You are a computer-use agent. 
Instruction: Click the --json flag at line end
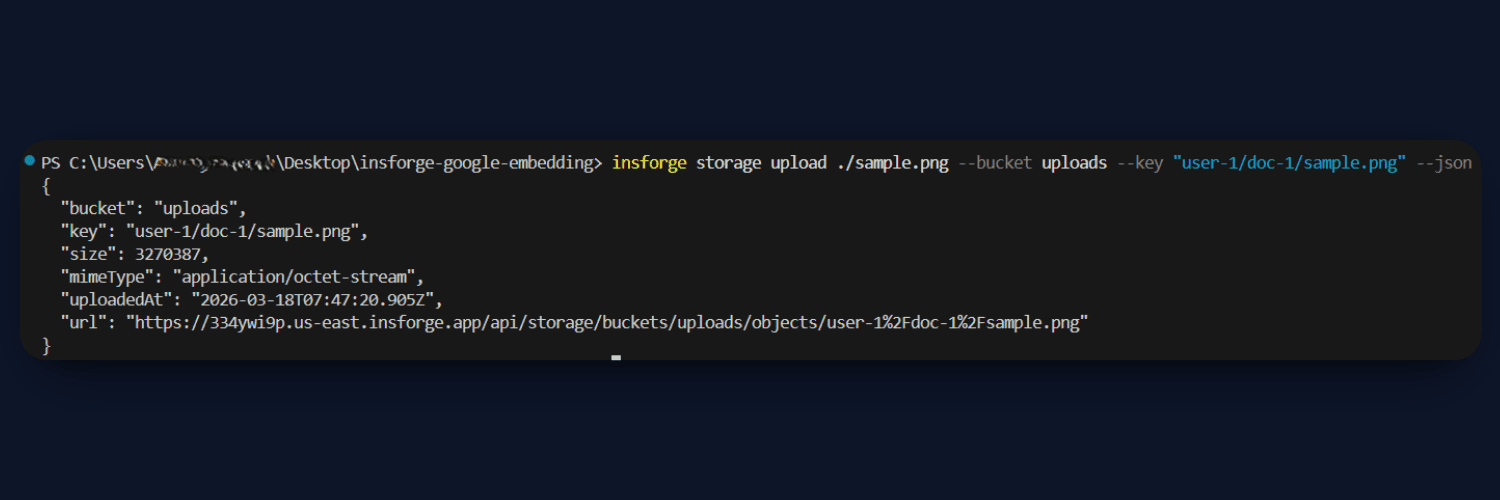pos(1444,163)
